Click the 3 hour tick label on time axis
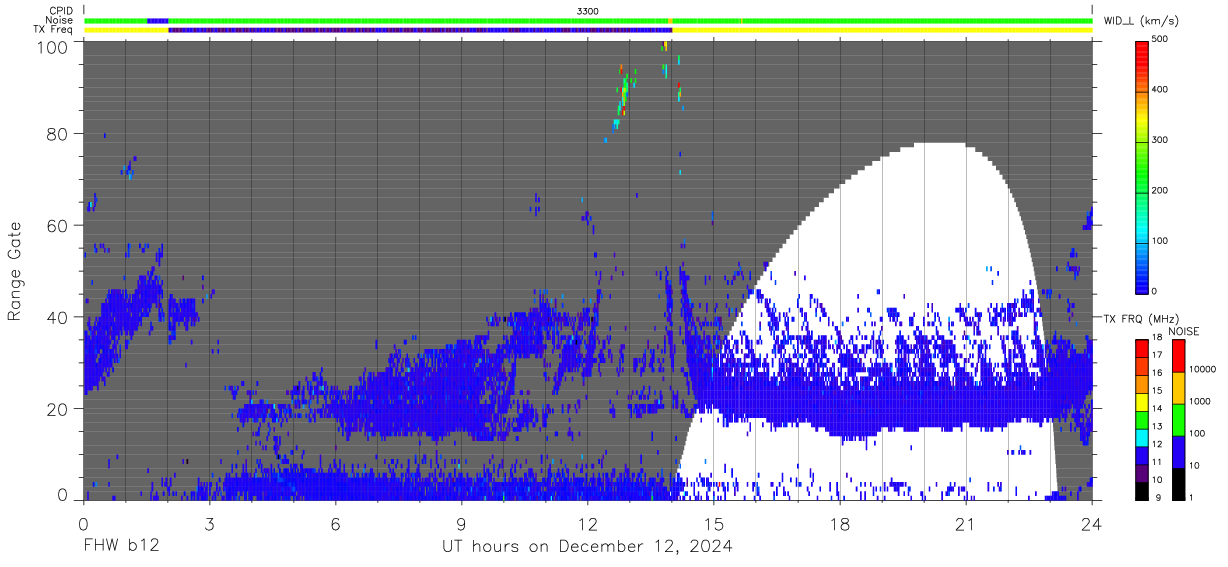 (209, 524)
